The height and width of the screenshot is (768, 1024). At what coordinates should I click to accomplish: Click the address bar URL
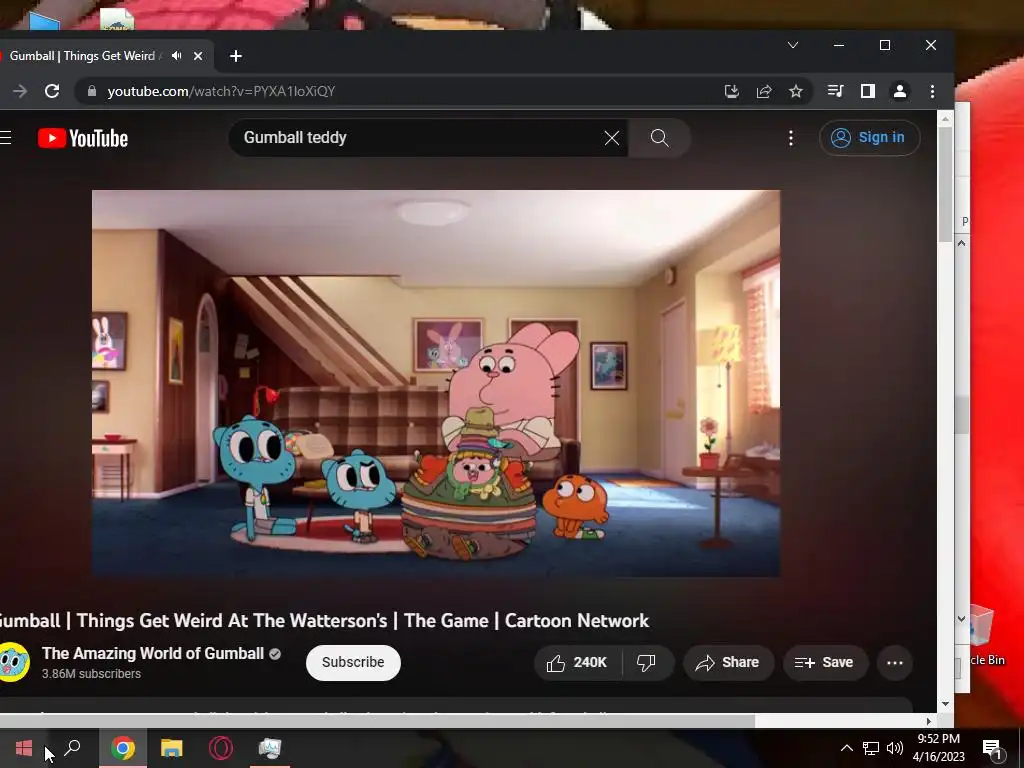221,91
